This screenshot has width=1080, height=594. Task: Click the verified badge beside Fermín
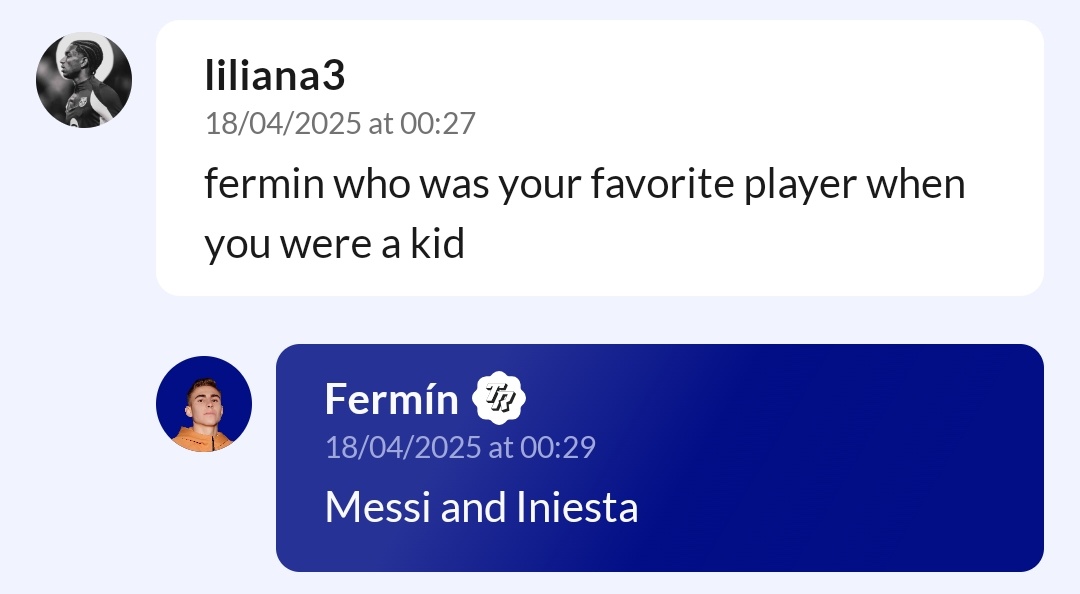(x=499, y=398)
